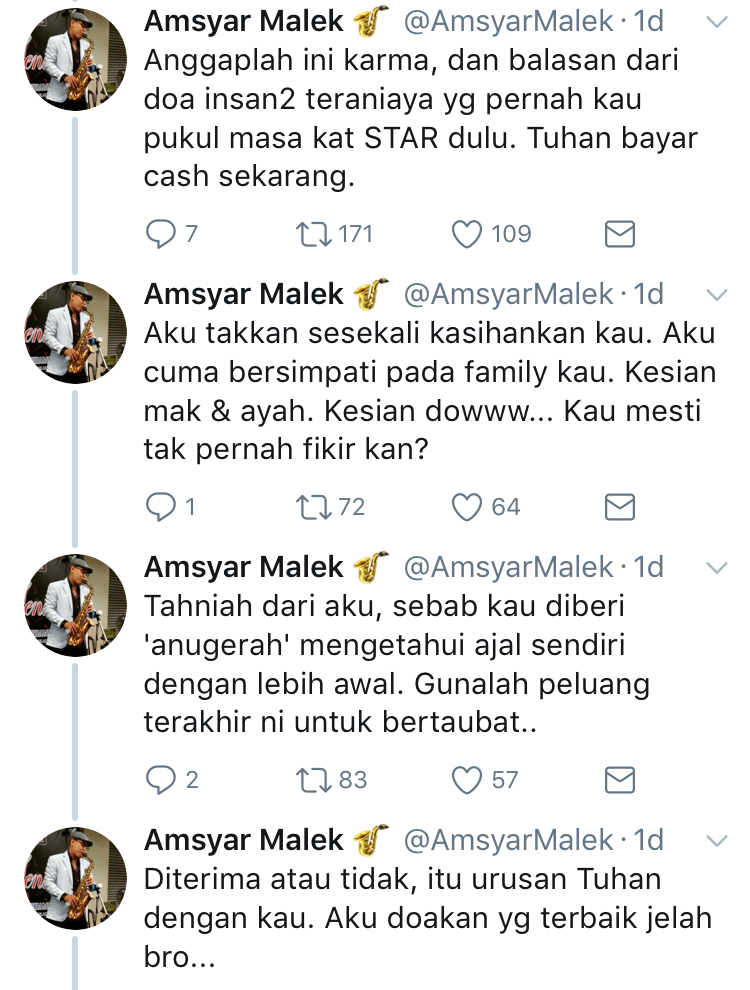Viewport: 750px width, 990px height.
Task: Message the 'Tahniah dari aku' tweet envelope icon
Action: point(621,779)
